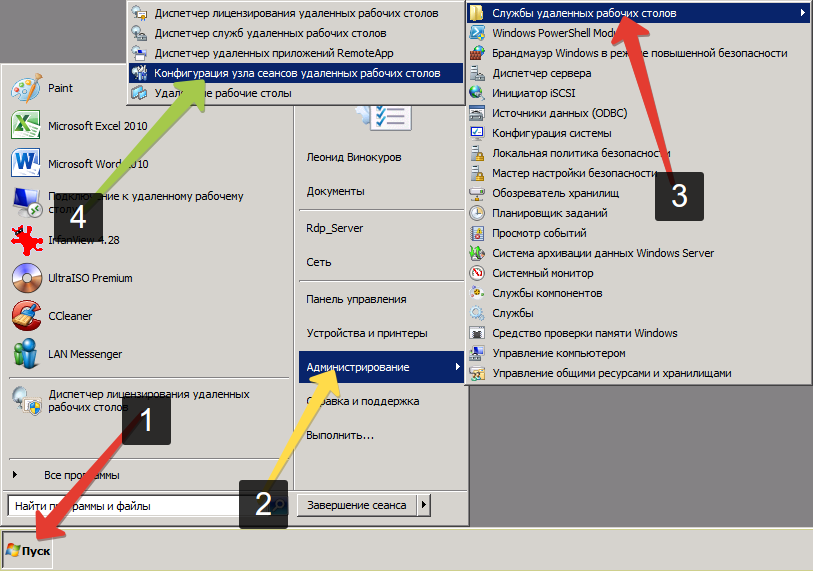The image size is (813, 571).
Task: Open UltraISO Premium disc icon
Action: 27,278
